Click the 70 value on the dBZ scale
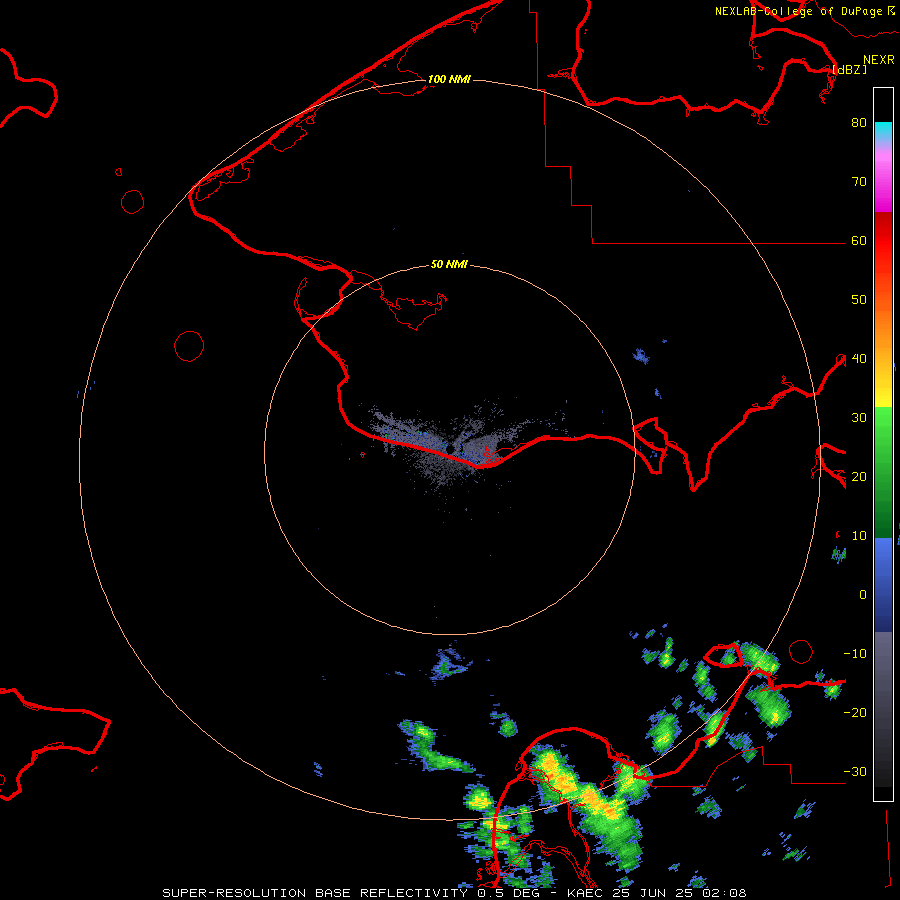Screen dimensions: 900x900 [859, 181]
